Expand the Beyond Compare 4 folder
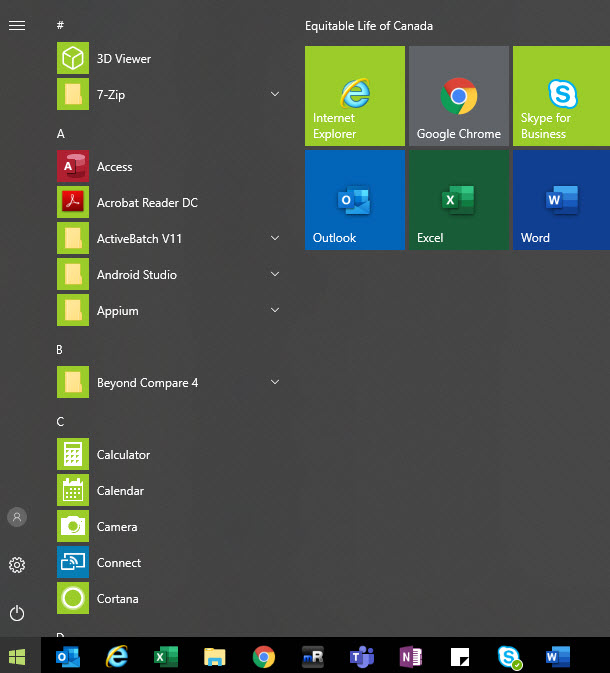This screenshot has width=610, height=673. click(x=275, y=382)
